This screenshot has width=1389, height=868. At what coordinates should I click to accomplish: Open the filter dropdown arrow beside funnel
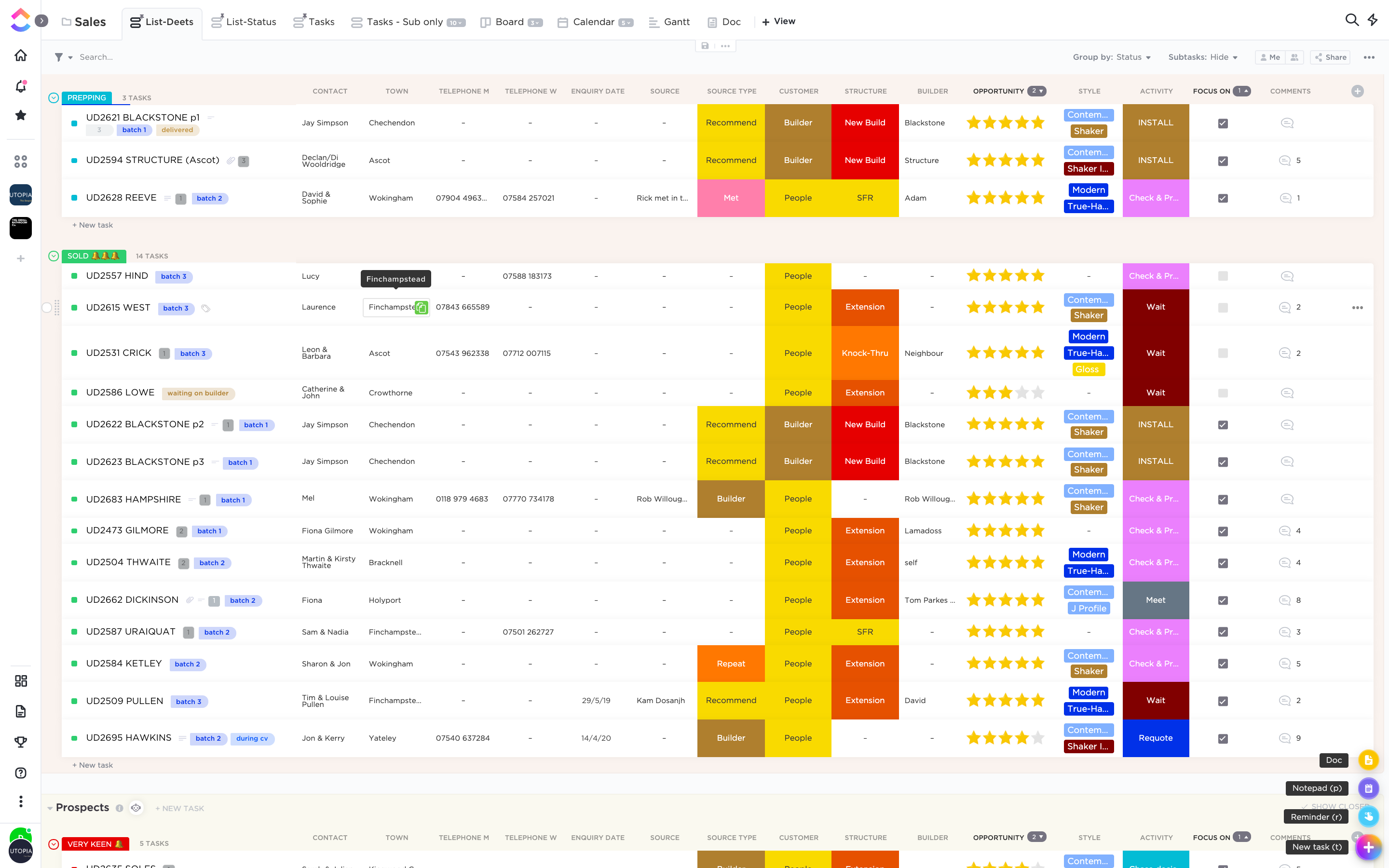[x=70, y=57]
